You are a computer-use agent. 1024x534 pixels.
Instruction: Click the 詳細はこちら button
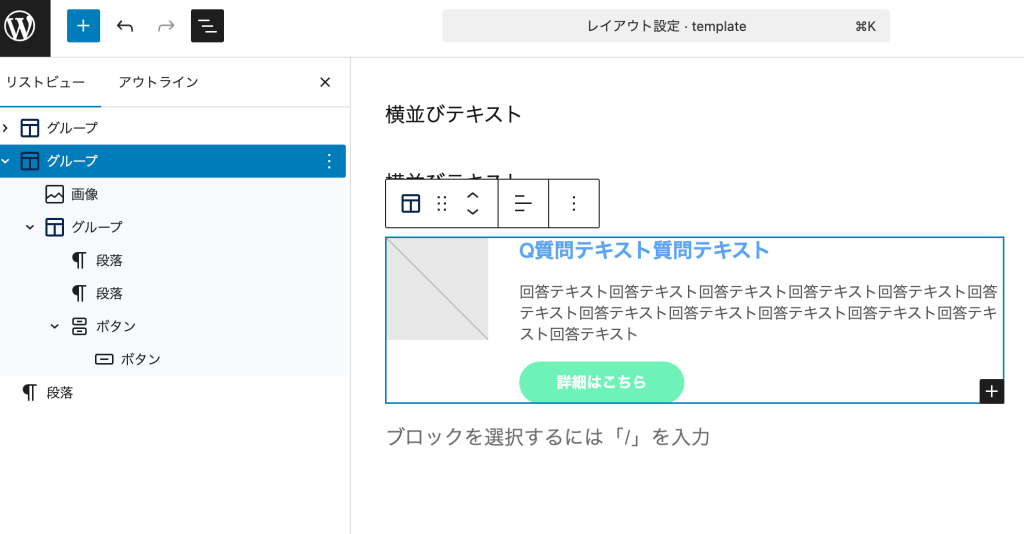(x=601, y=382)
